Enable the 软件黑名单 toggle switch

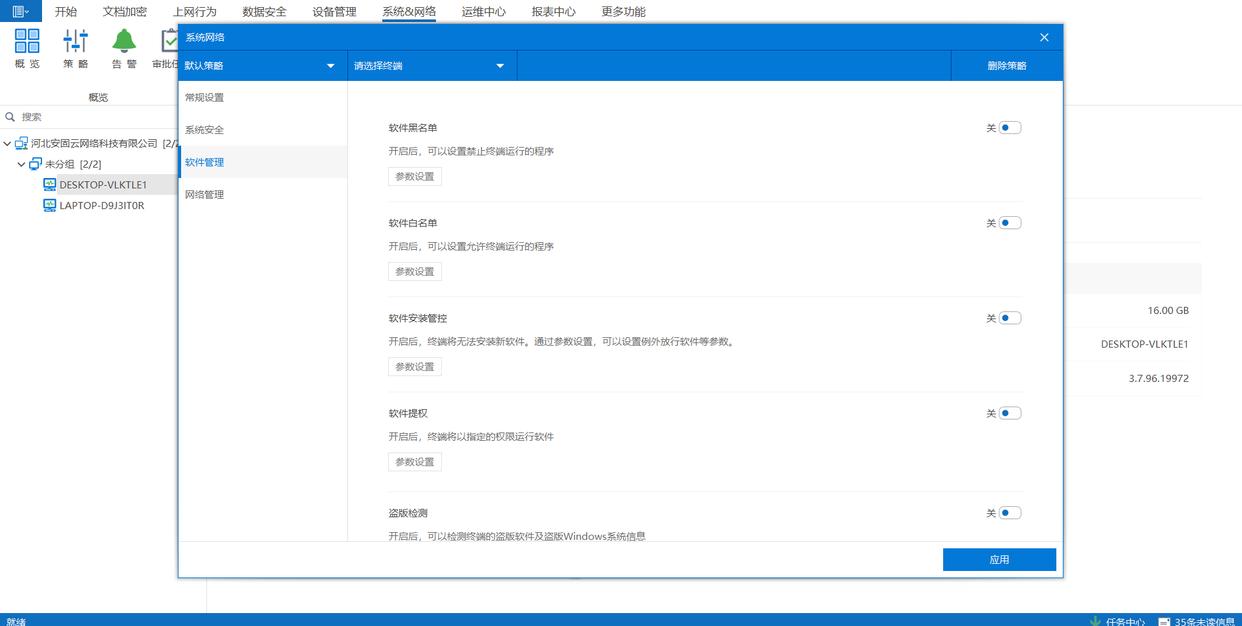pos(1010,128)
